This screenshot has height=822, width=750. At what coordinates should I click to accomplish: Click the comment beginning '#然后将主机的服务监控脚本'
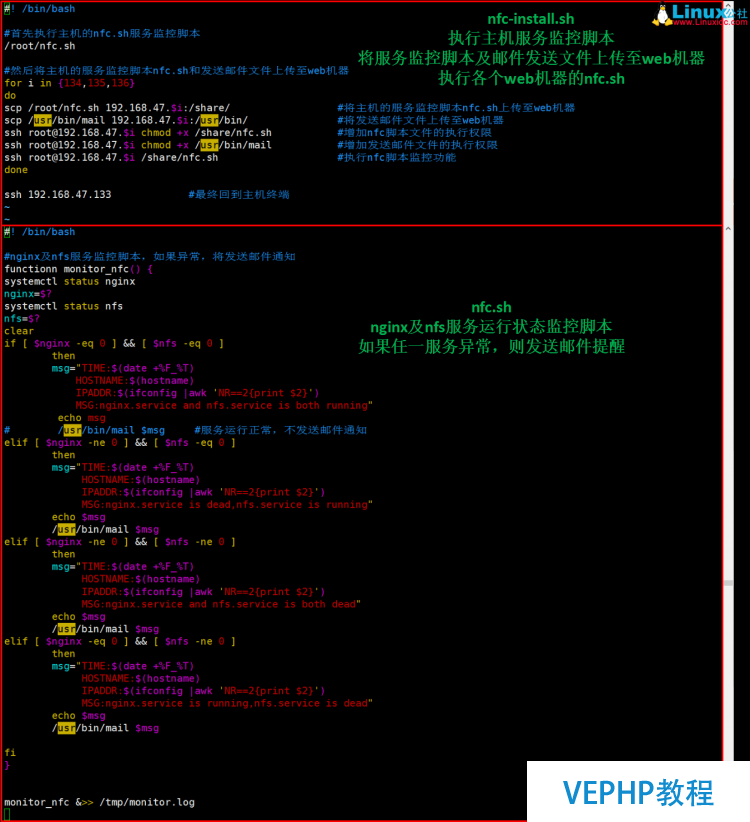(x=177, y=71)
